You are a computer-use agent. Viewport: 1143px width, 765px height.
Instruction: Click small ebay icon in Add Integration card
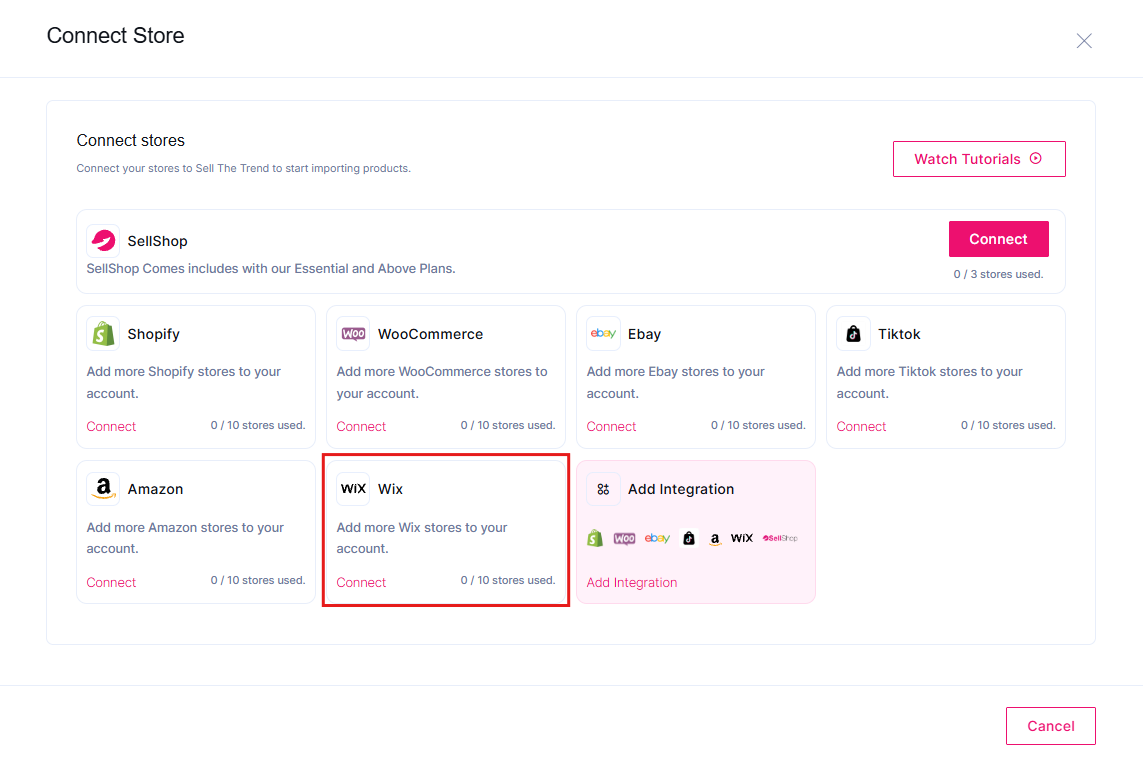pos(657,538)
